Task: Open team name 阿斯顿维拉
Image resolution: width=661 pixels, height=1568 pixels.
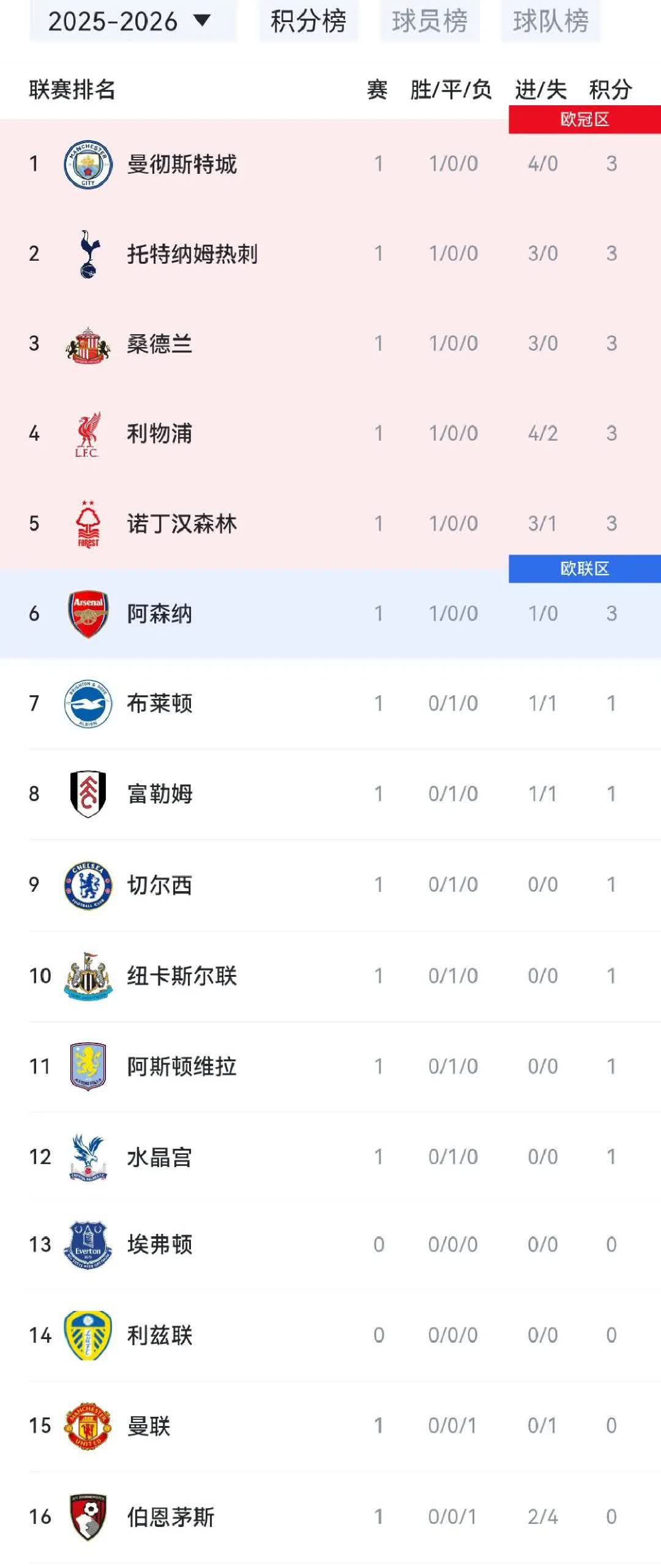Action: tap(182, 1067)
